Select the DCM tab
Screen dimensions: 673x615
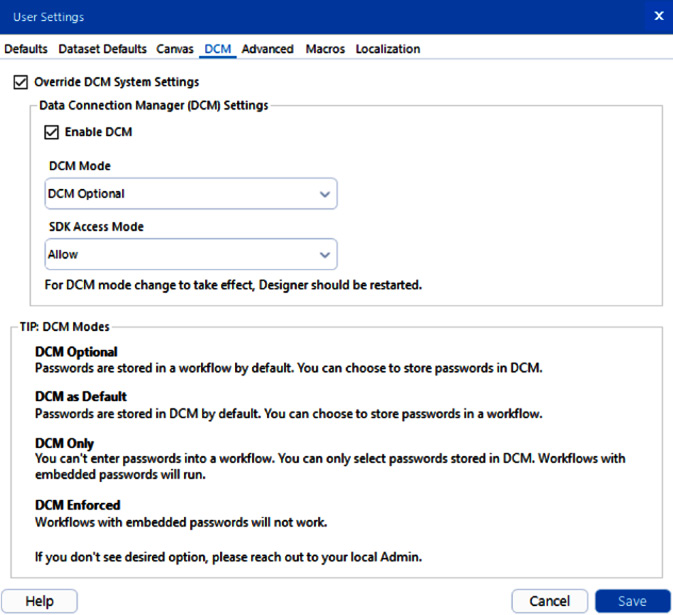coord(218,49)
